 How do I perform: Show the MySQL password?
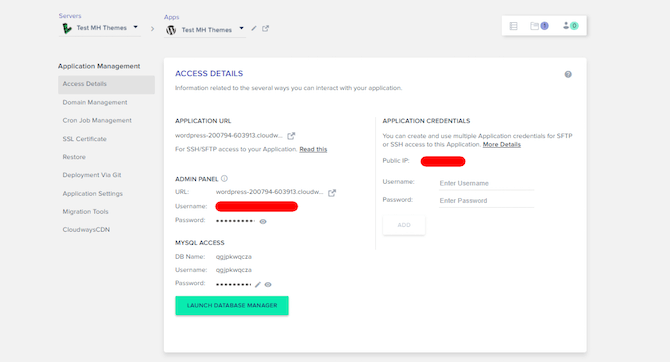tap(268, 285)
